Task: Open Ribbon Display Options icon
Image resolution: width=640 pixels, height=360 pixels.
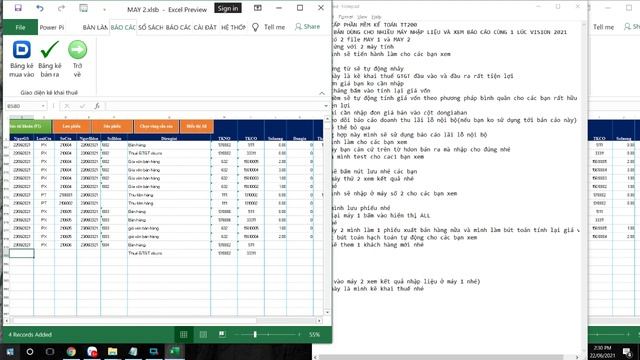Action: (258, 8)
